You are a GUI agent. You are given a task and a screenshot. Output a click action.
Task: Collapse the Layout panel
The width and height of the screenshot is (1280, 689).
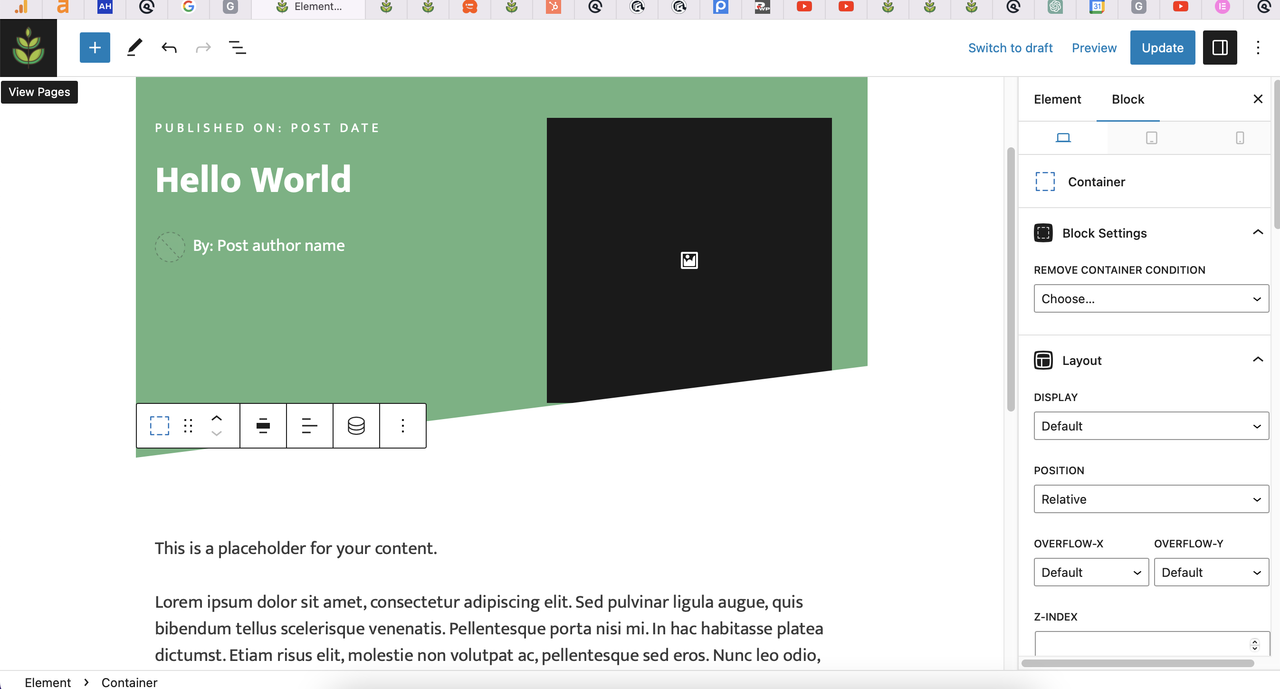click(x=1258, y=360)
